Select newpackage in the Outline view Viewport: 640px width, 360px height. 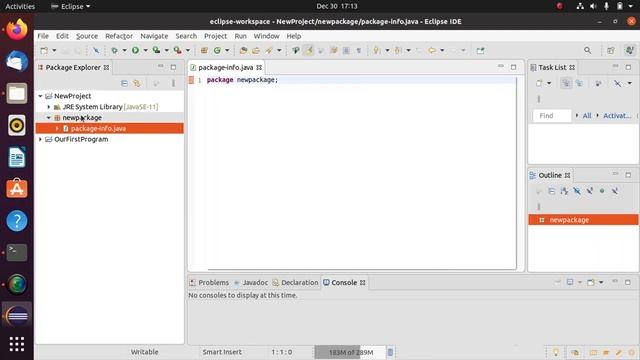pyautogui.click(x=583, y=220)
